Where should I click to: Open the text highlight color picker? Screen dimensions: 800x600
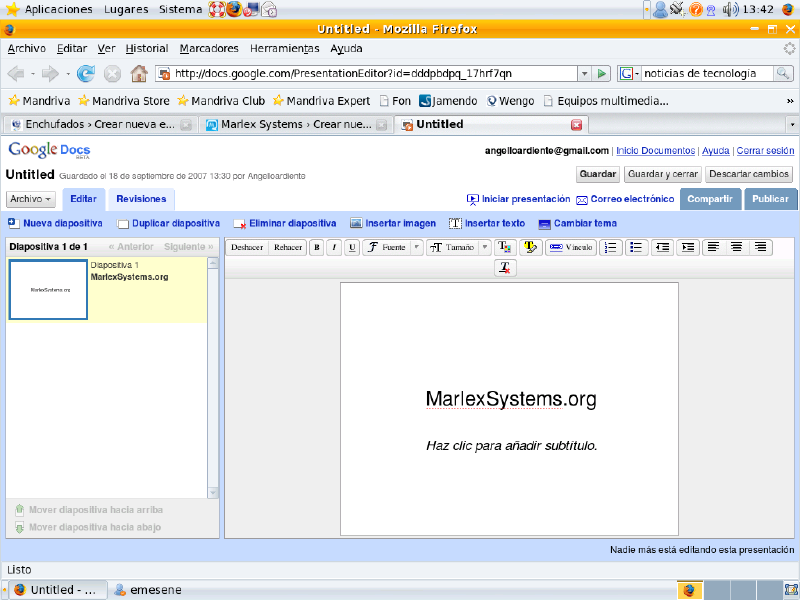click(531, 247)
